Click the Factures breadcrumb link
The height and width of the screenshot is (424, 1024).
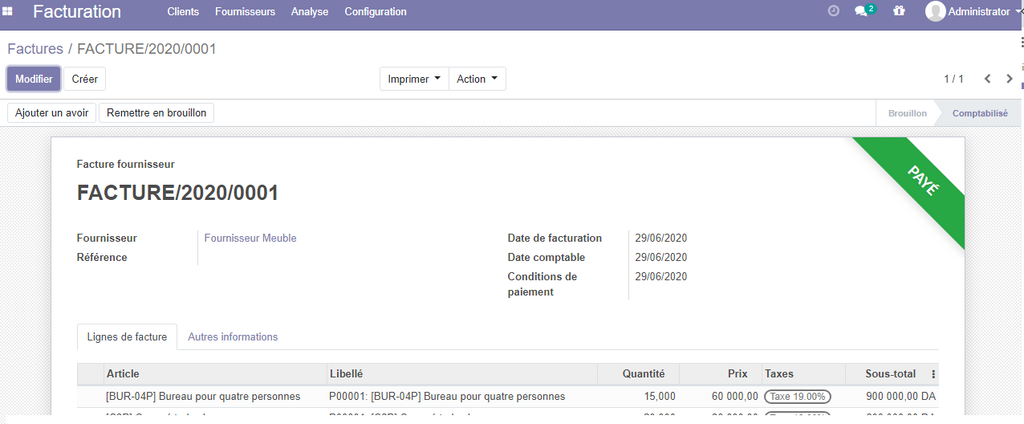(x=35, y=49)
